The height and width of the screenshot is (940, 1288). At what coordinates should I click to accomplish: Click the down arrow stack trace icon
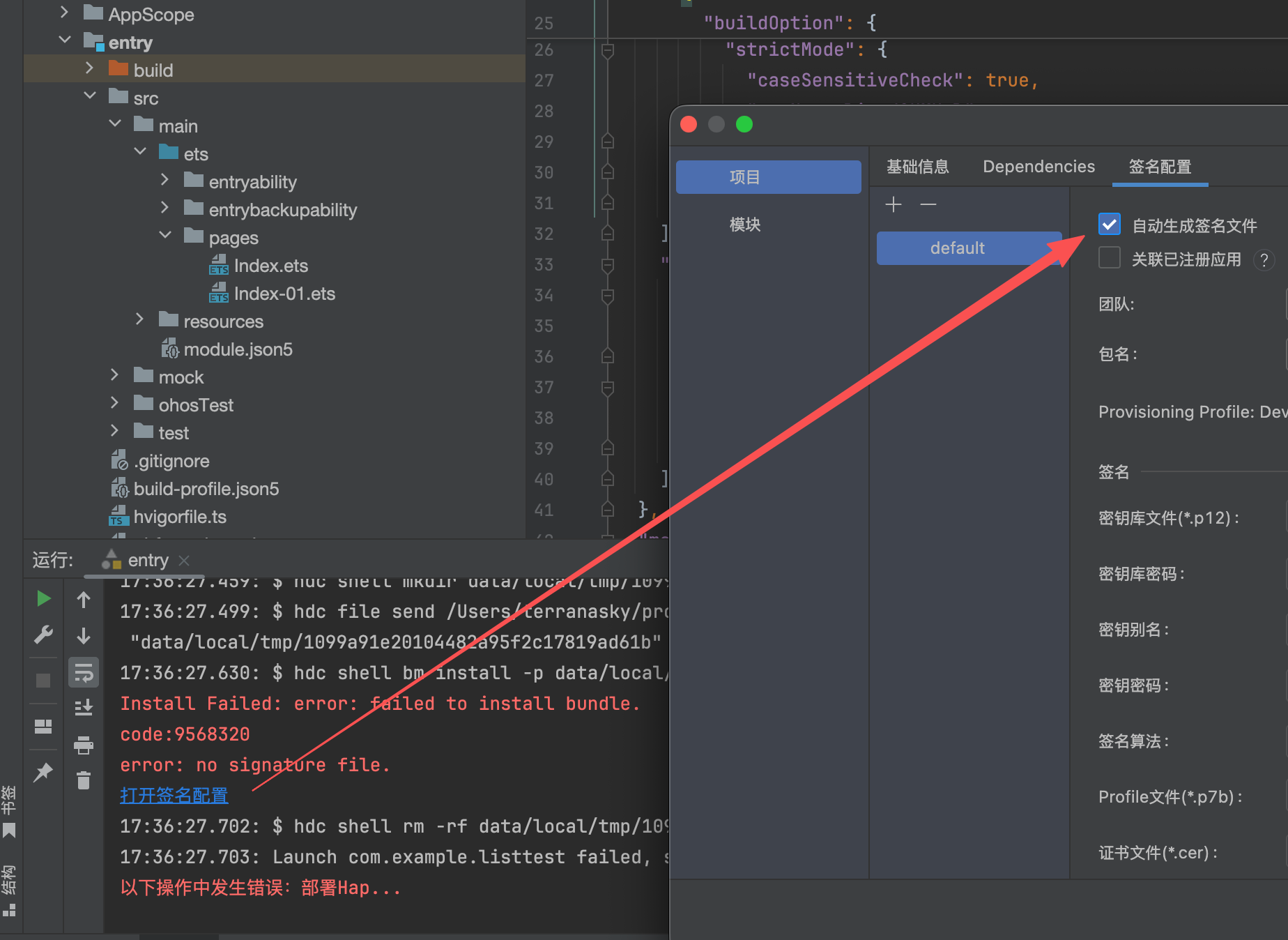[x=84, y=636]
